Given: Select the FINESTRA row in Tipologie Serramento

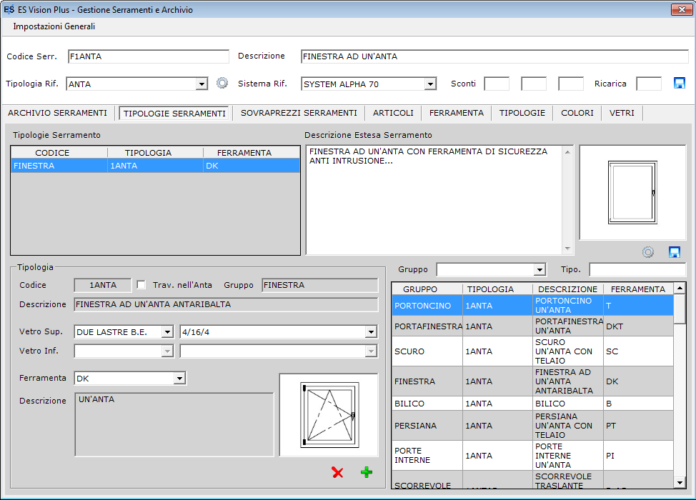Looking at the screenshot, I should click(155, 166).
